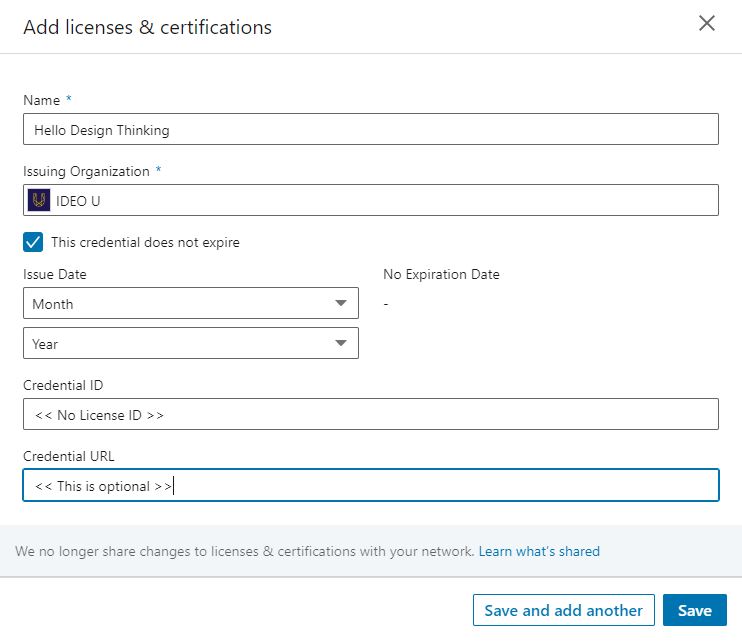Click the 'Issuing Organization' field label
This screenshot has height=641, width=742.
pos(86,171)
